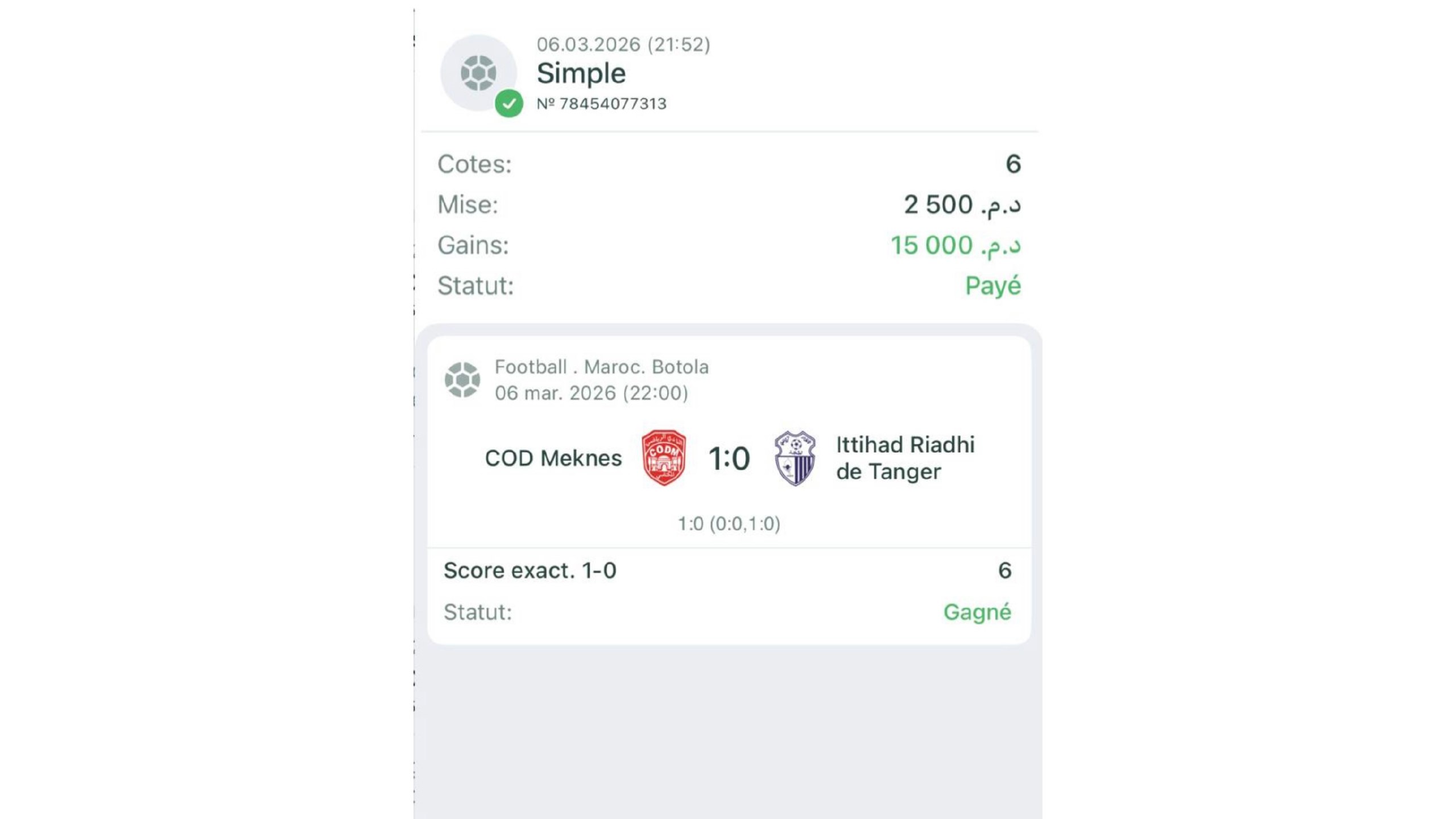Click the Ittihad Riadhi de Tanger crest

795,458
